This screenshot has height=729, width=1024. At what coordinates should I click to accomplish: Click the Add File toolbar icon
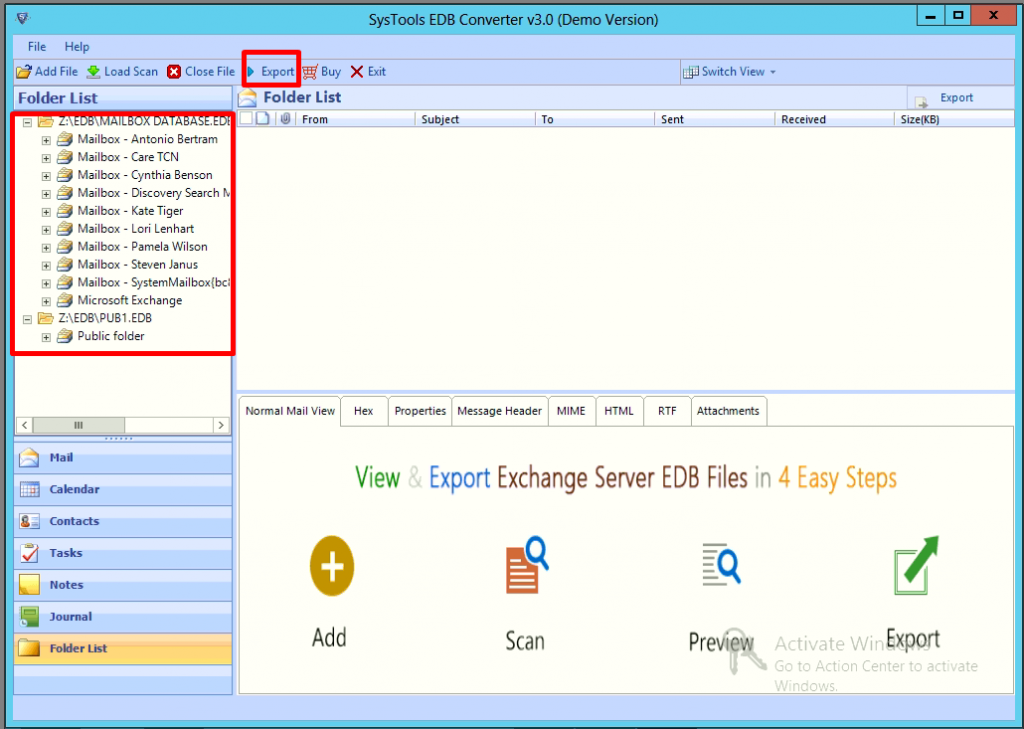[24, 72]
